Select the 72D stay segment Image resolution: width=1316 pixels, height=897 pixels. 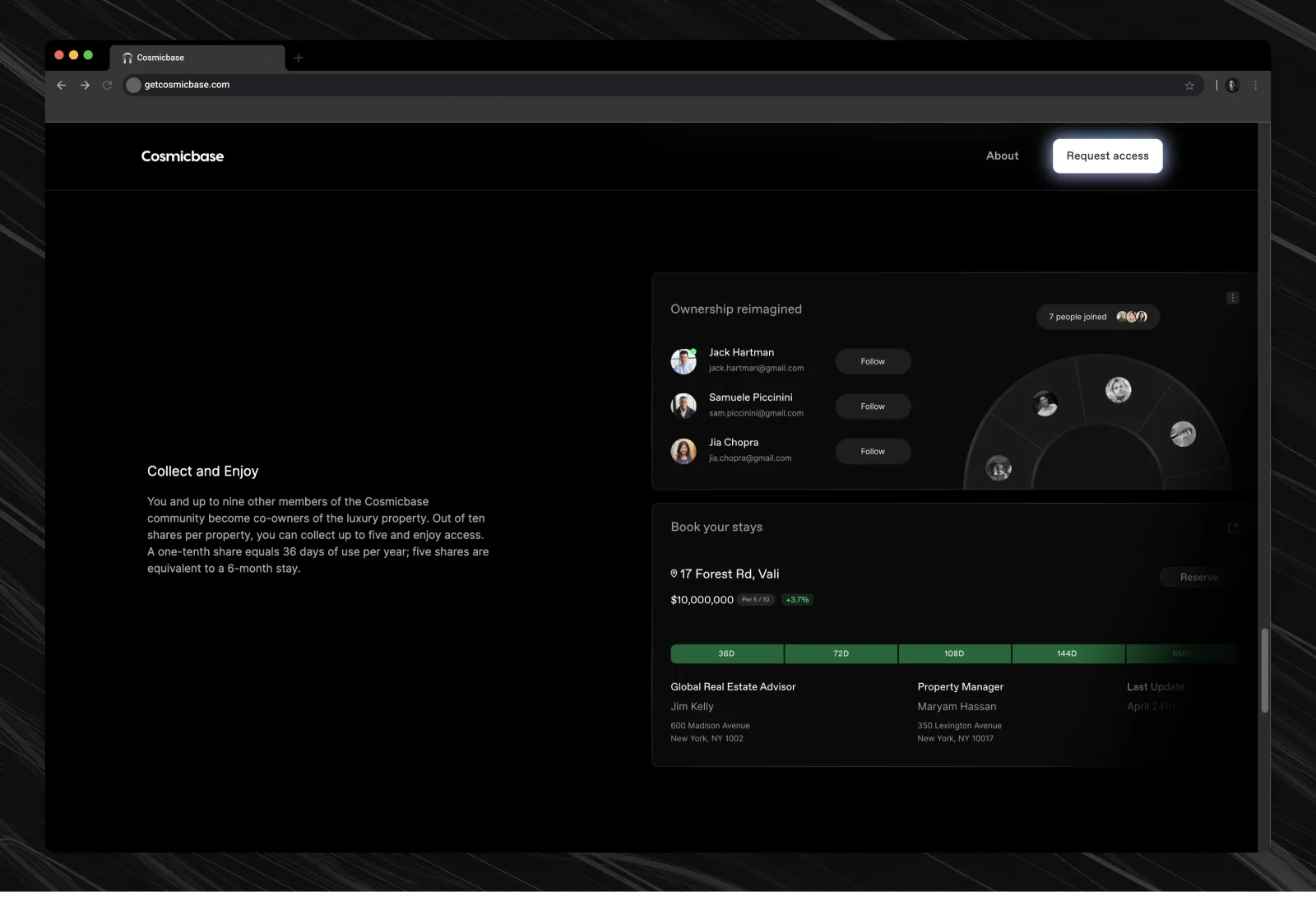click(841, 655)
